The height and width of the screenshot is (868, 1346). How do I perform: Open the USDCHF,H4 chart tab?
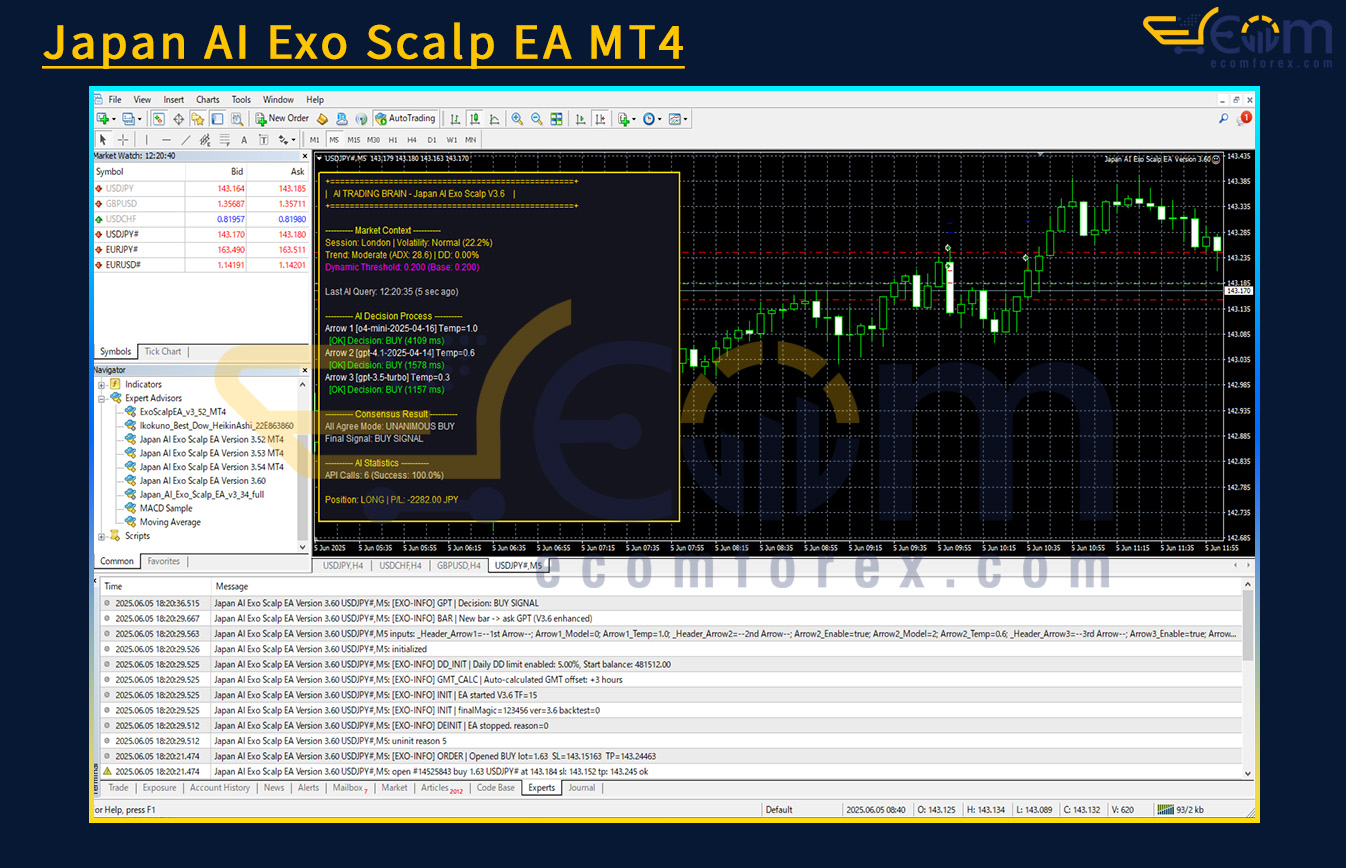tap(400, 566)
